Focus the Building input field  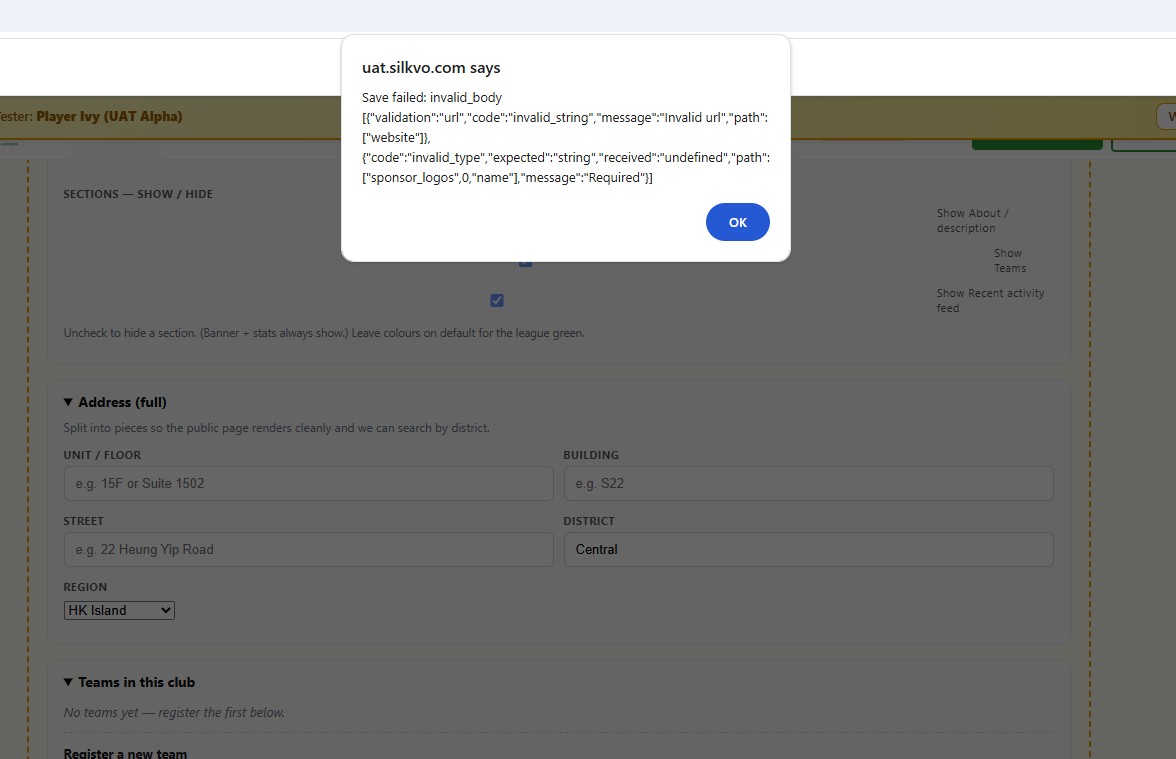point(808,484)
